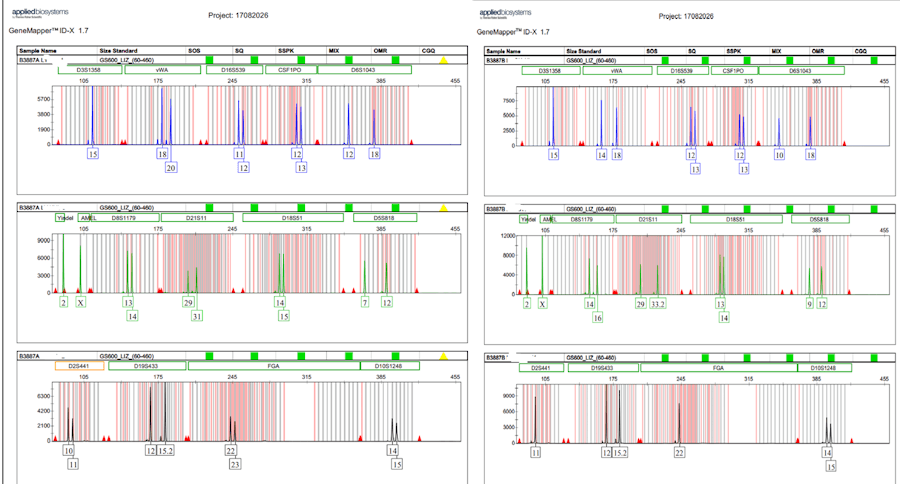
Task: Click allele call 16 in B3887B D8S1179
Action: pos(598,317)
